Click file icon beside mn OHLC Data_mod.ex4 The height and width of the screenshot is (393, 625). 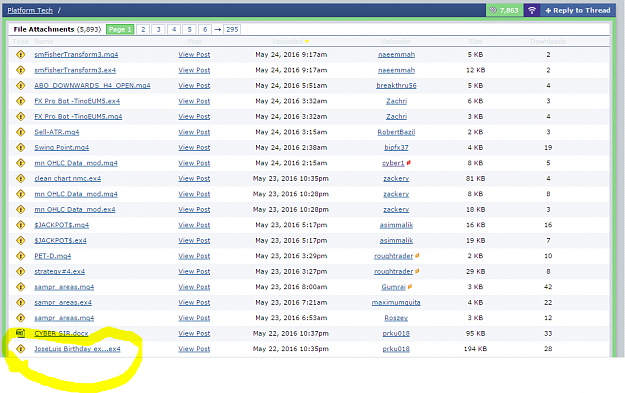click(21, 210)
